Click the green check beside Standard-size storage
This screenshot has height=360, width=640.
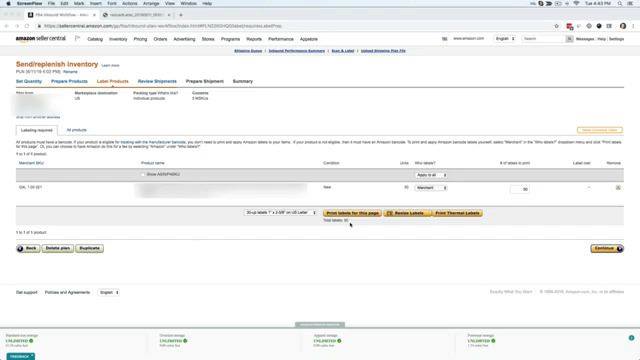click(x=31, y=341)
